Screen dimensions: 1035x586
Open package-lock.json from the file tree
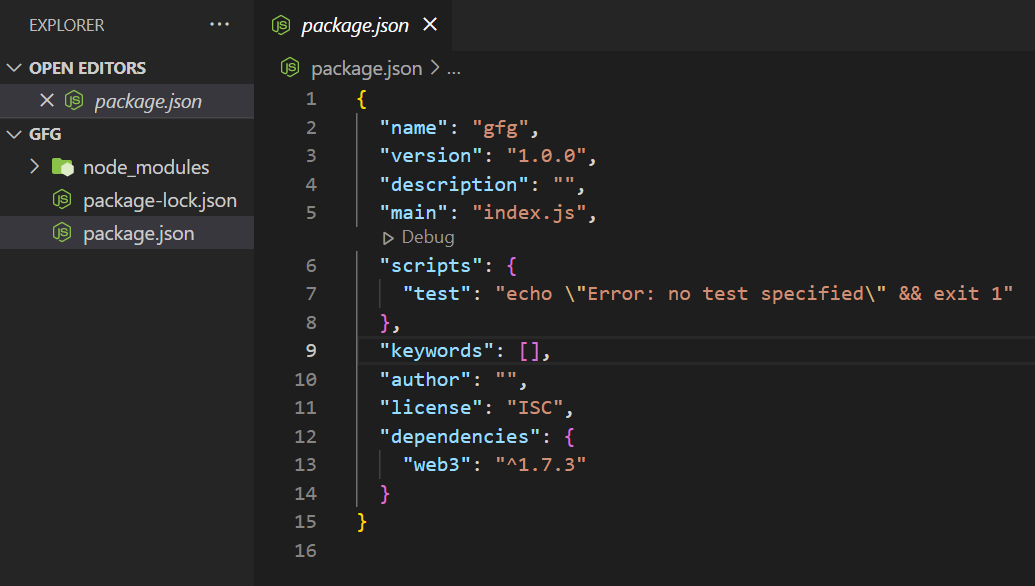(160, 200)
